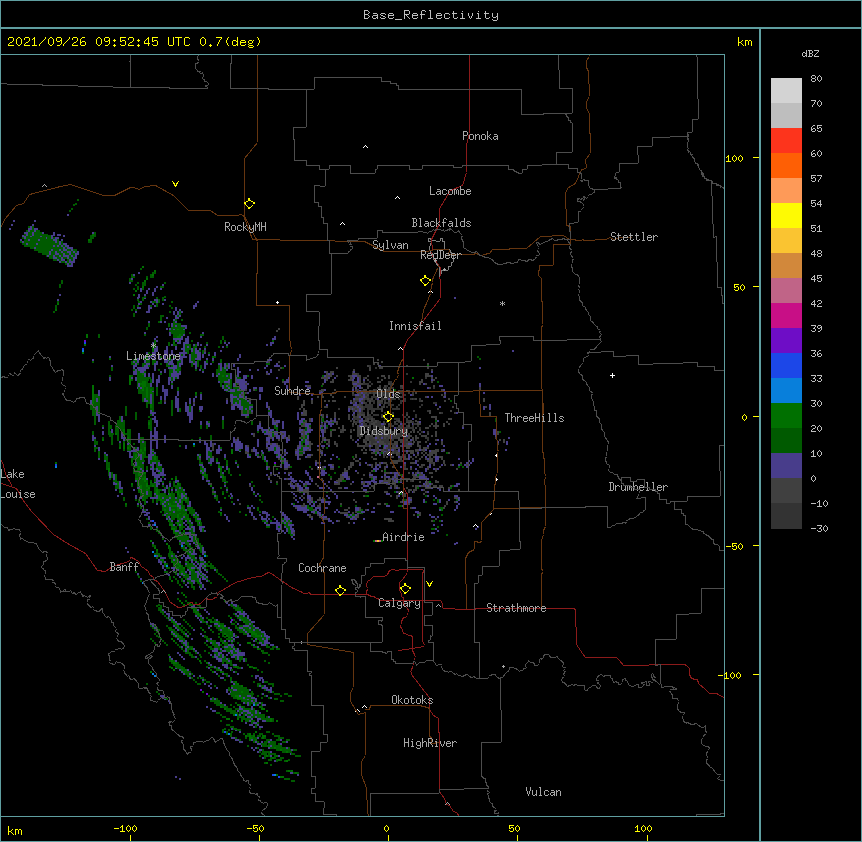
Task: Select the Strathmore label
Action: (x=516, y=608)
